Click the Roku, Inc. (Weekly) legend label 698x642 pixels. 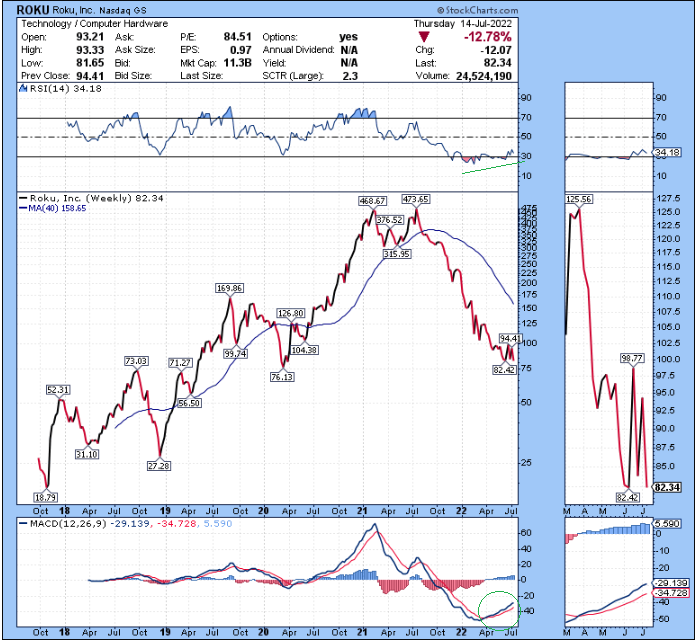point(92,199)
